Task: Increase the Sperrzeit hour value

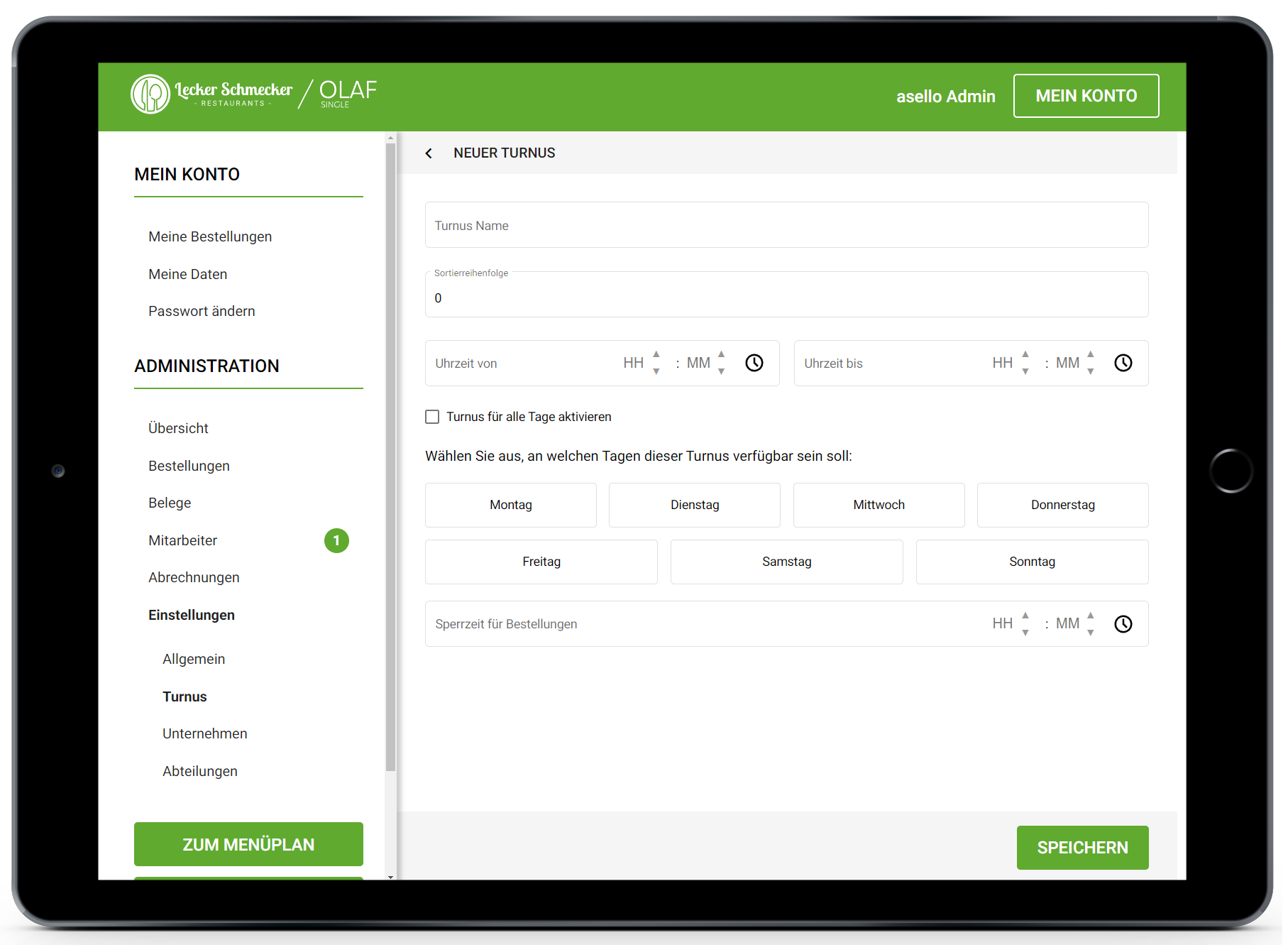Action: point(1025,615)
